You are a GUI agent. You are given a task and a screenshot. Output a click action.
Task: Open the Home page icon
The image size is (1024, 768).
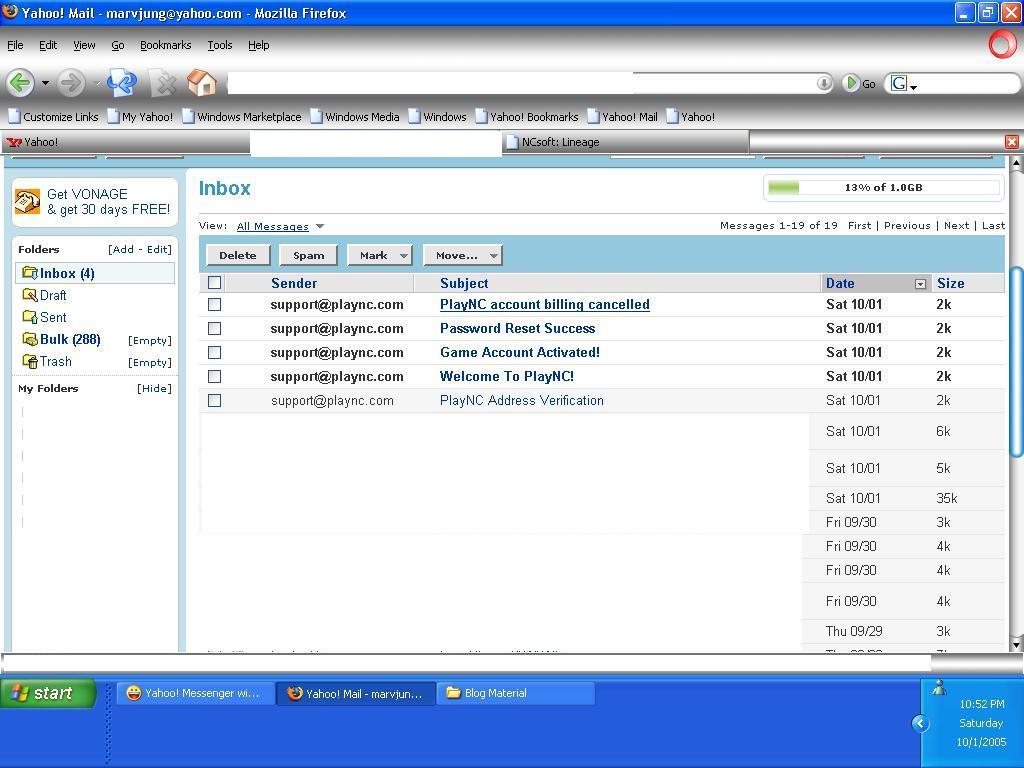(x=202, y=83)
